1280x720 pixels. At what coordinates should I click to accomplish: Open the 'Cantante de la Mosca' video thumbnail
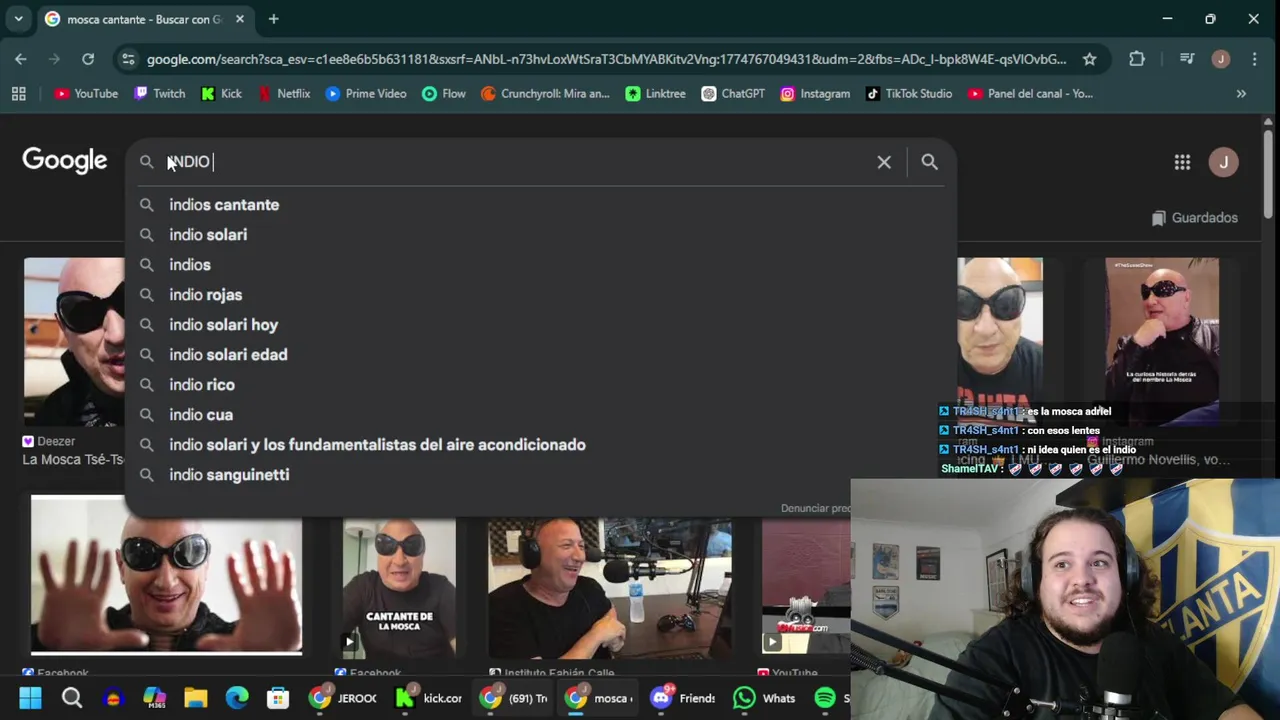[x=399, y=586]
